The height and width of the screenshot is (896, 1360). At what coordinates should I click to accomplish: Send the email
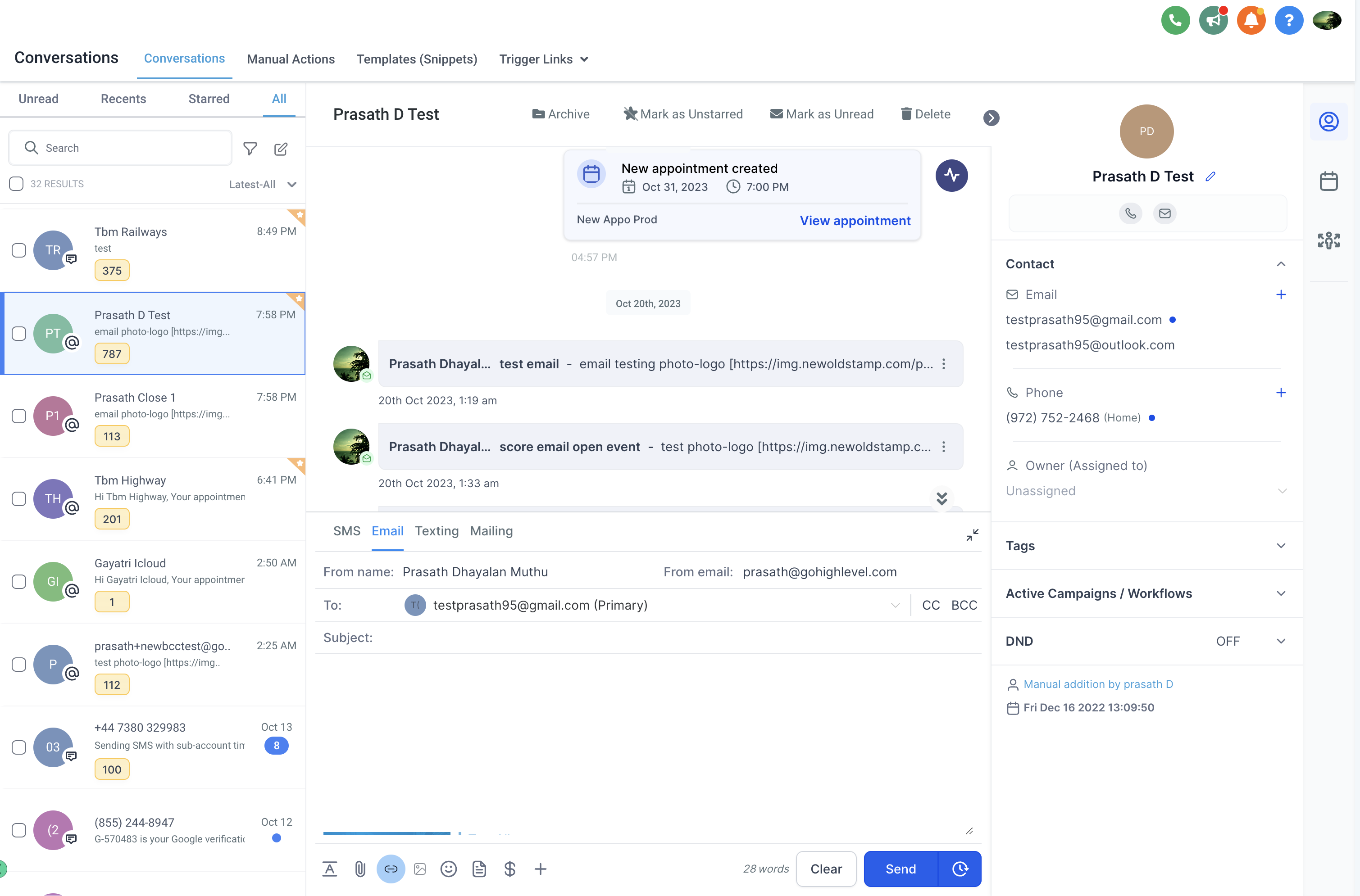click(x=901, y=869)
